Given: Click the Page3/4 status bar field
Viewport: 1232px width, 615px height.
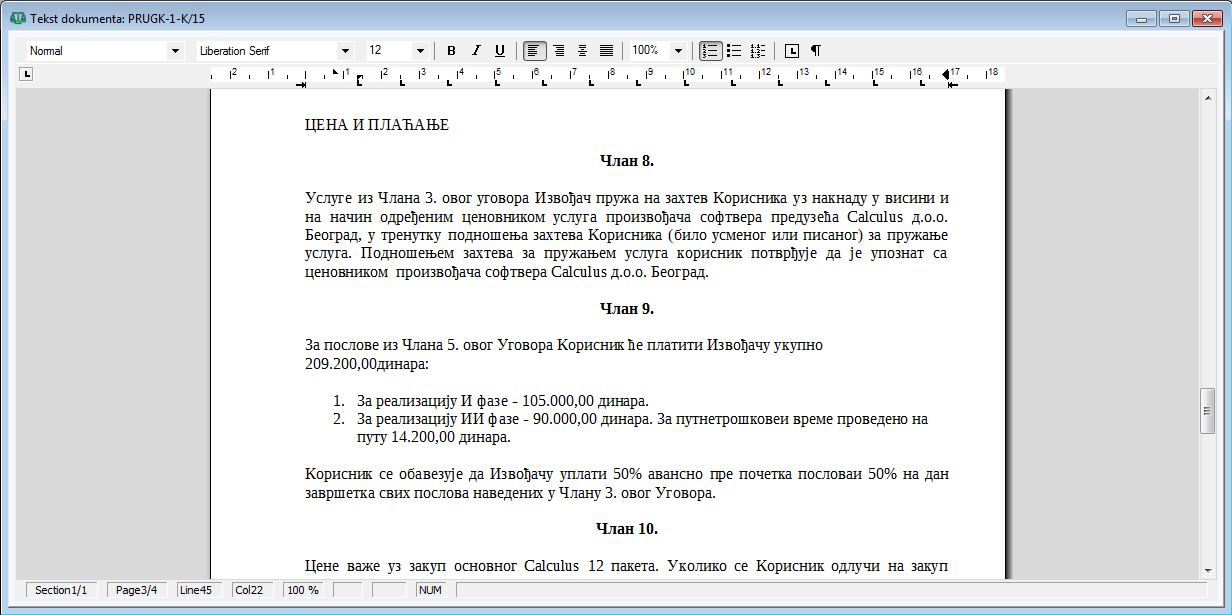Looking at the screenshot, I should tap(137, 590).
